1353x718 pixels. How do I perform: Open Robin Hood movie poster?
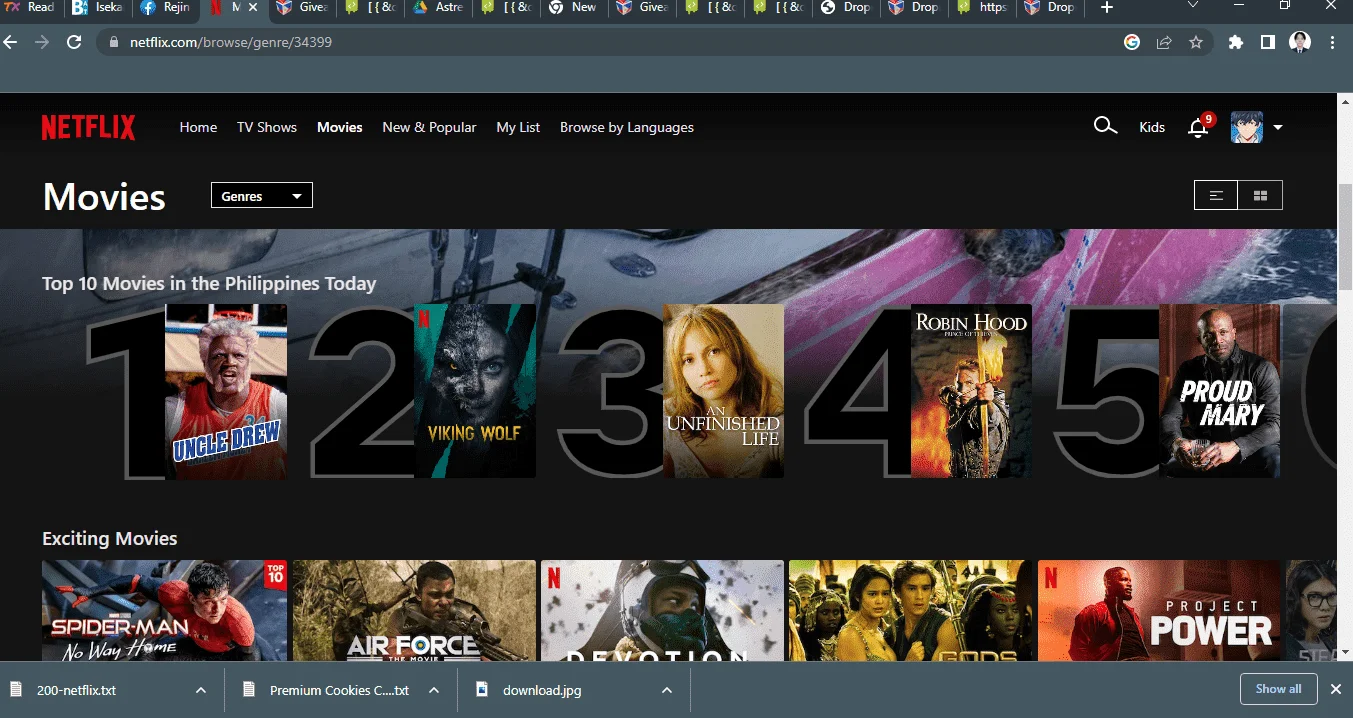pos(971,391)
